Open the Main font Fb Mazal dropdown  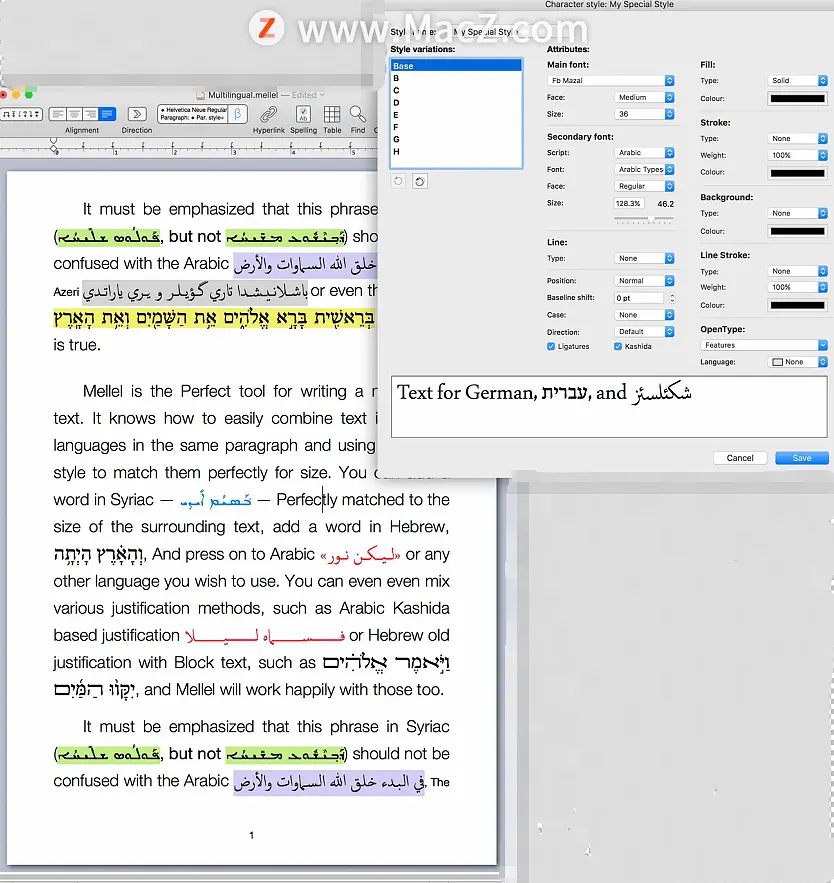coord(610,81)
